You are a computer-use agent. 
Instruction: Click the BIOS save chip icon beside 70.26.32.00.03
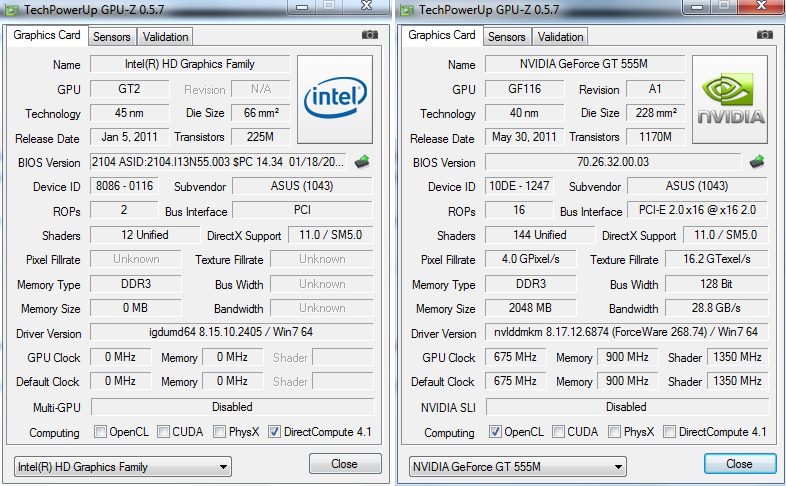coord(757,161)
